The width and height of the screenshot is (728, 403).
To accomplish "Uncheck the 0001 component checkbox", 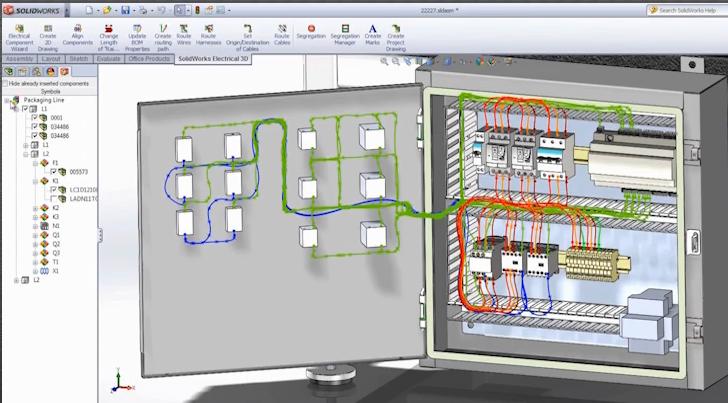I will click(34, 118).
